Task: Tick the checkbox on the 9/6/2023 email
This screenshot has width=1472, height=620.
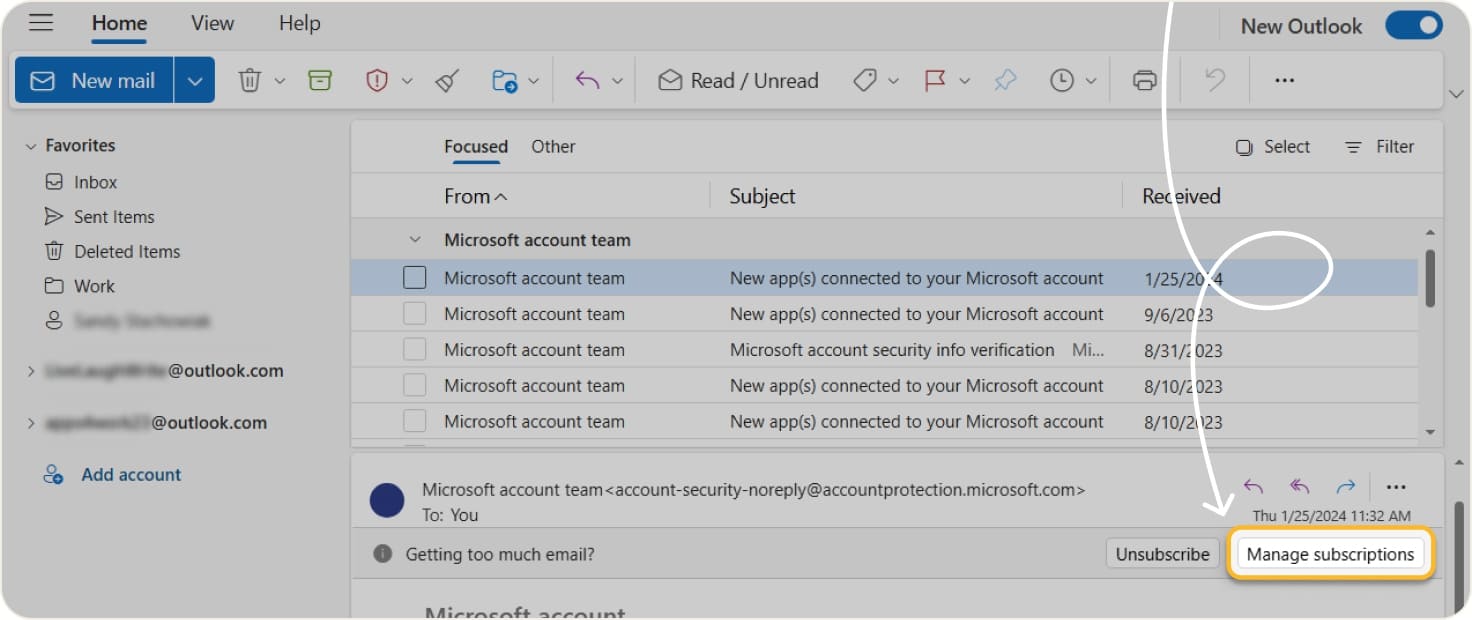Action: (414, 313)
